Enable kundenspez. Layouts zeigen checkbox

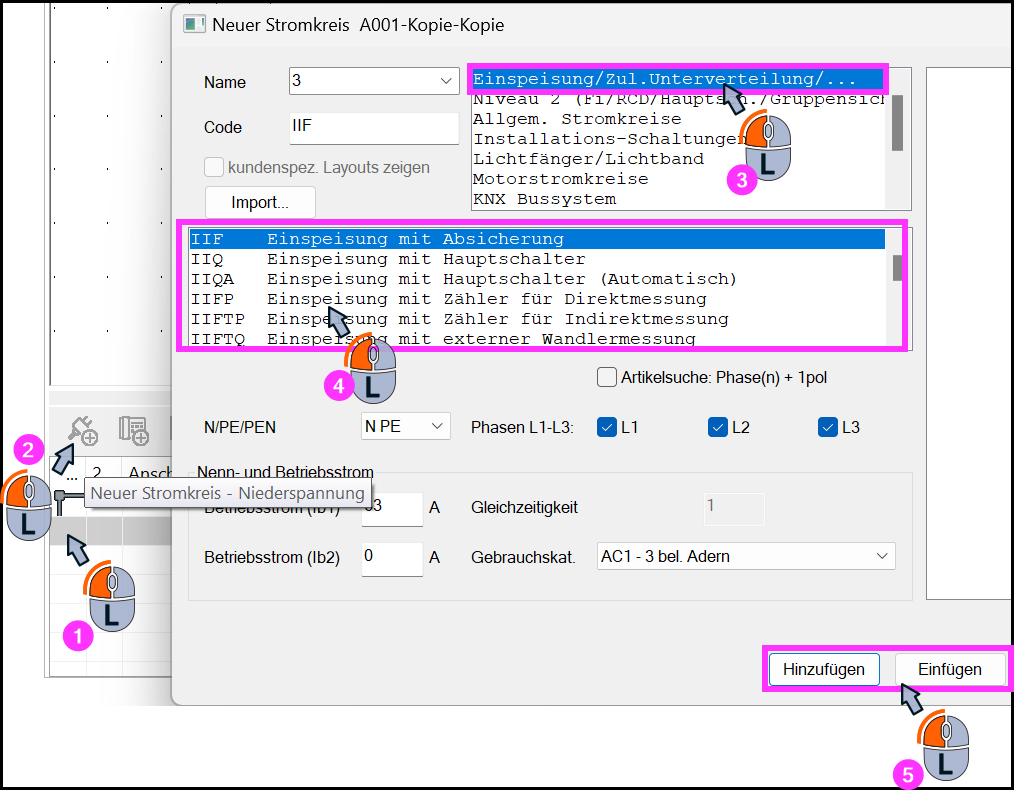[x=214, y=167]
